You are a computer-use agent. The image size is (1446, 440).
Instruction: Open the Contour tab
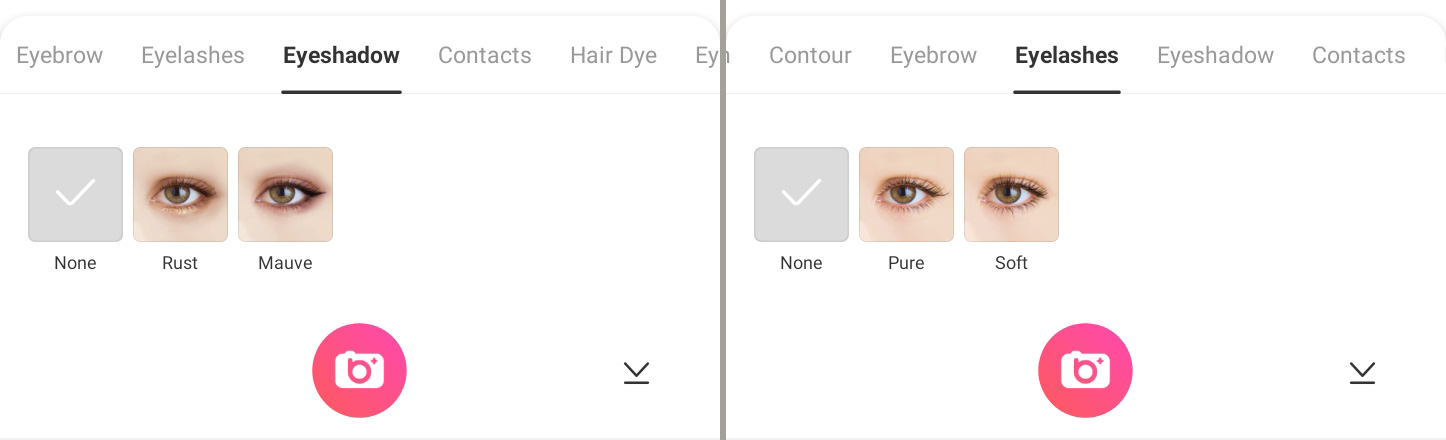[810, 56]
